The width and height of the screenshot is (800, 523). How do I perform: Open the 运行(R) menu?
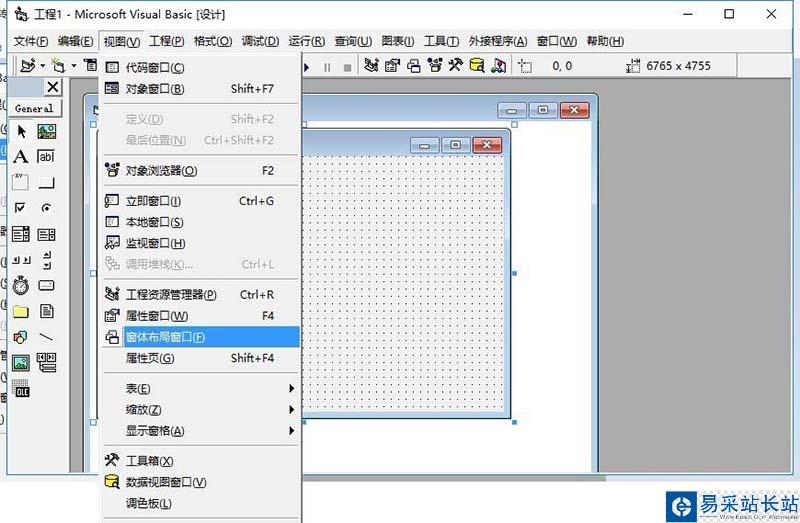pos(307,41)
